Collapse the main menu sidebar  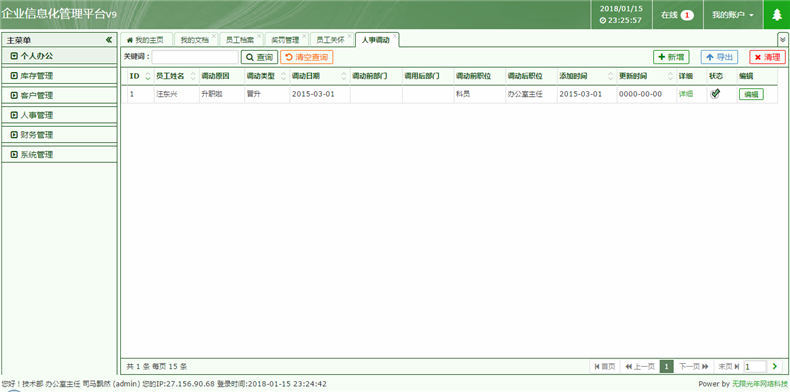(x=109, y=40)
